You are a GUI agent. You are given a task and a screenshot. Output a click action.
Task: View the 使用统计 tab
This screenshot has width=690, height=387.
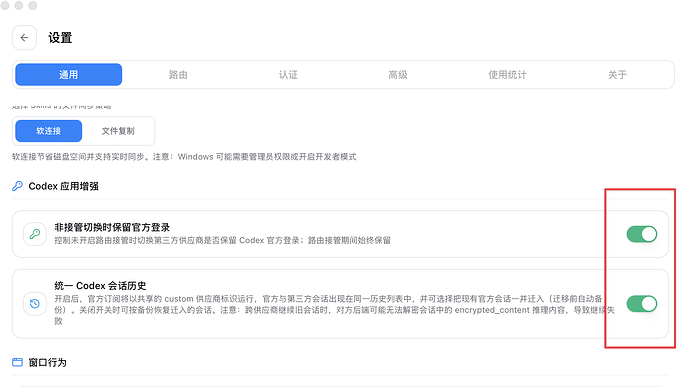pyautogui.click(x=507, y=74)
